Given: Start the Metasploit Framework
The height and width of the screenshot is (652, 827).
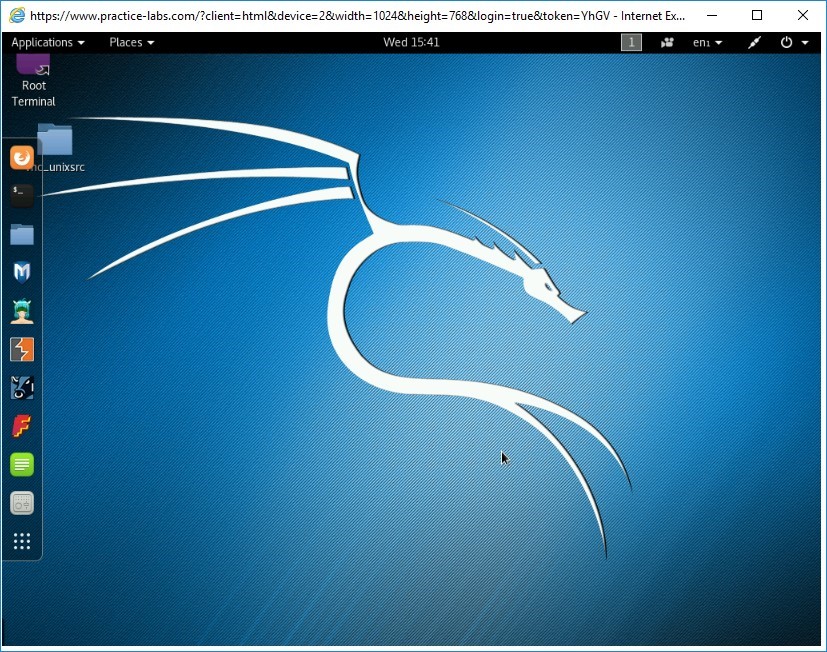Looking at the screenshot, I should coord(21,271).
